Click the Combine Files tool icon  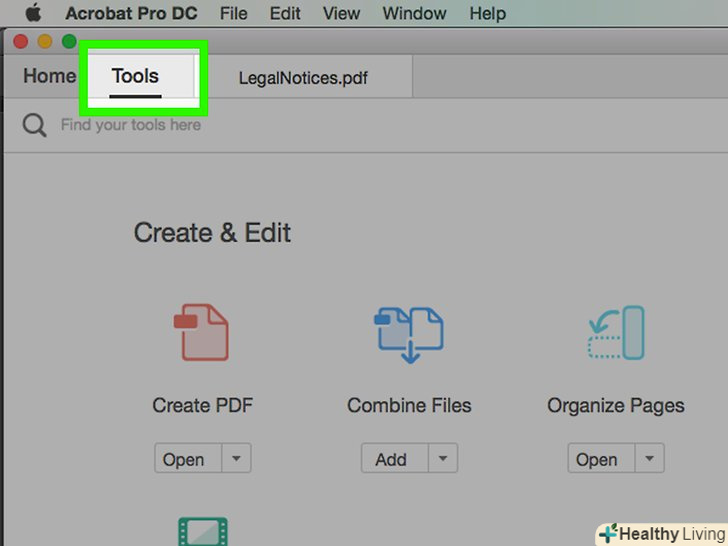(x=409, y=334)
